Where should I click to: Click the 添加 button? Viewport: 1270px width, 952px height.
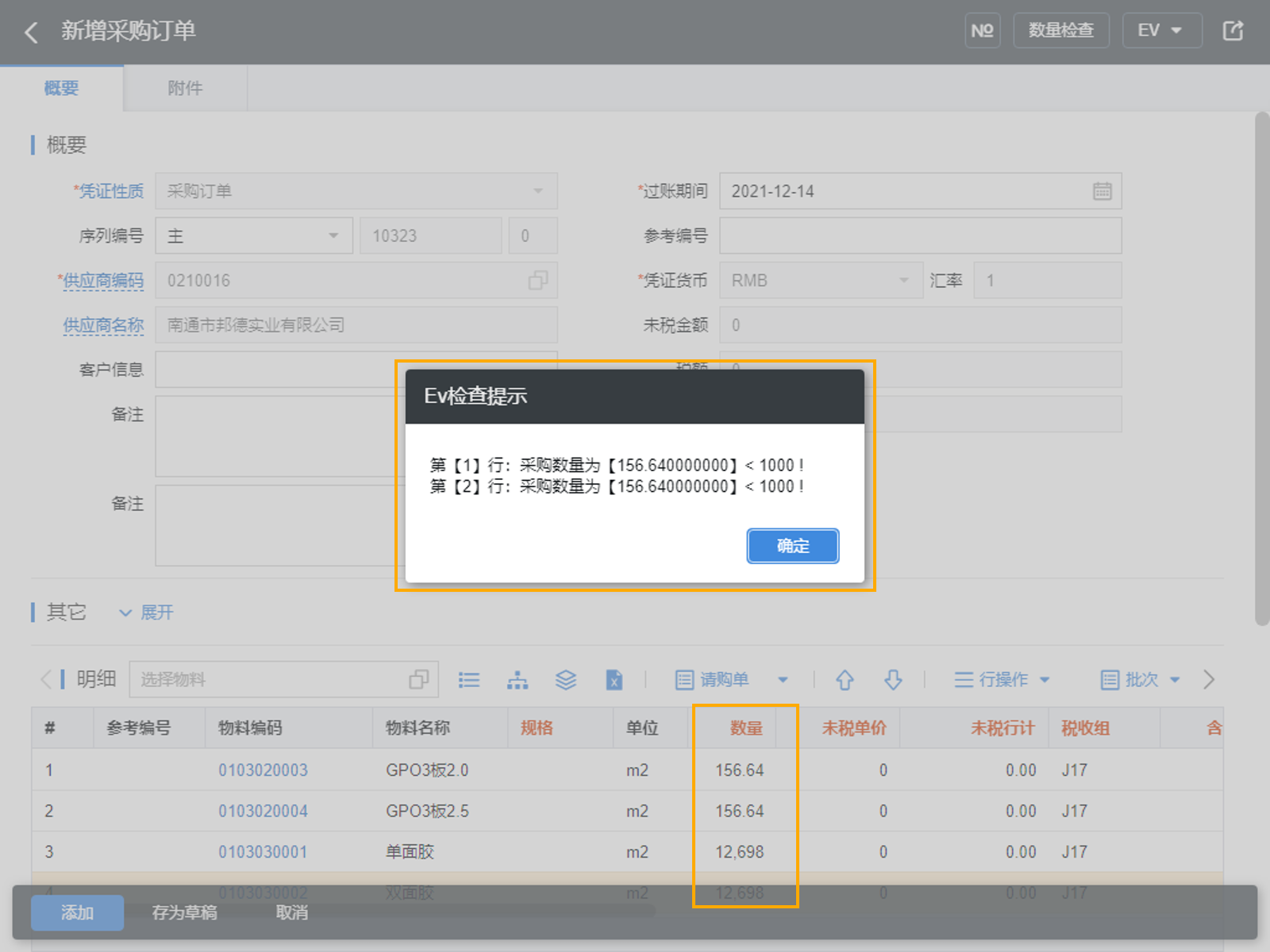point(77,912)
